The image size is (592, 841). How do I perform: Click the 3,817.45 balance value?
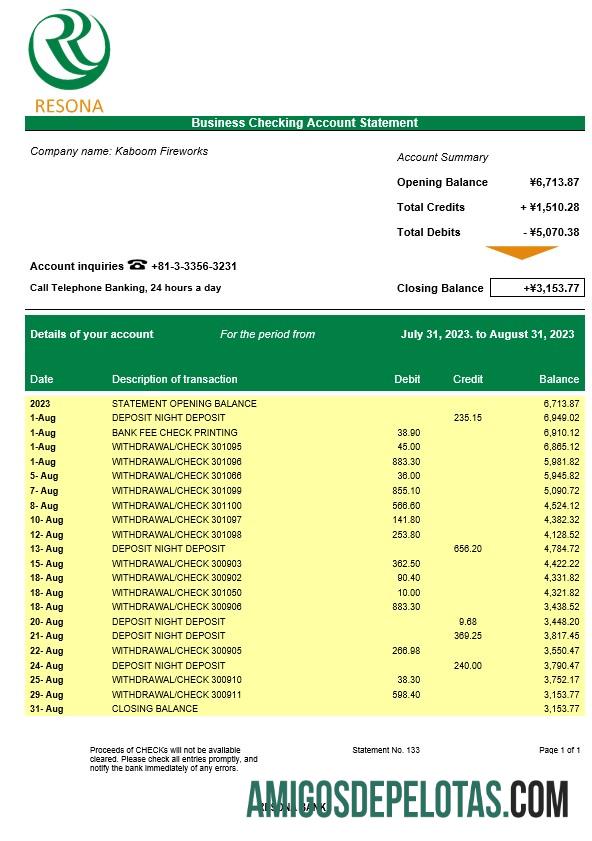tap(561, 636)
